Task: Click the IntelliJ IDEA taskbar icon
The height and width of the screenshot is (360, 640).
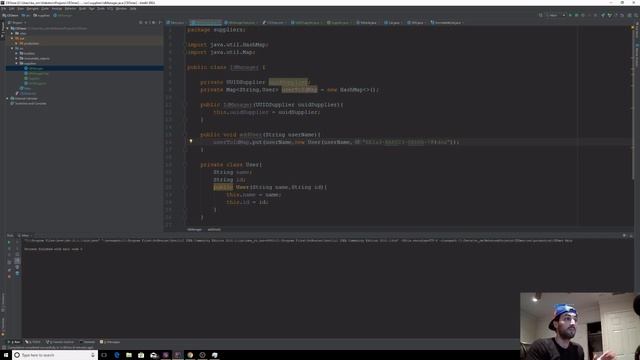Action: tap(178, 355)
